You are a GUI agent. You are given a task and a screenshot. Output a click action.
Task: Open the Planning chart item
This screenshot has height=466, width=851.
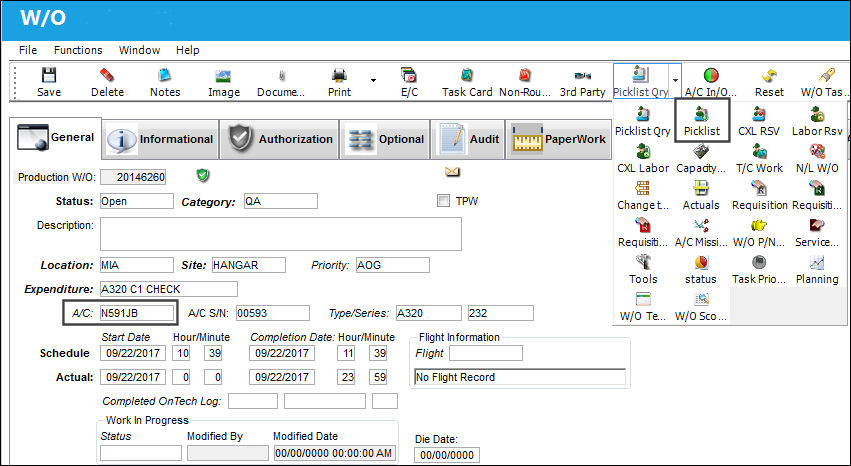point(817,269)
